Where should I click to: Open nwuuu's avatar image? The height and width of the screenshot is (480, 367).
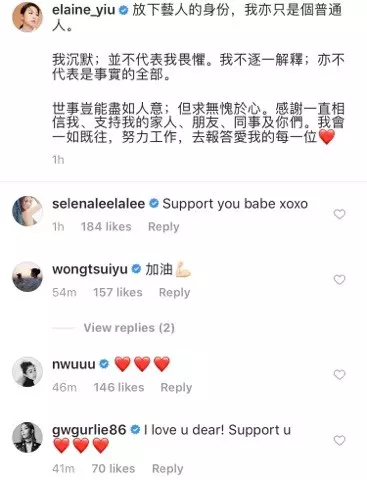click(x=27, y=372)
